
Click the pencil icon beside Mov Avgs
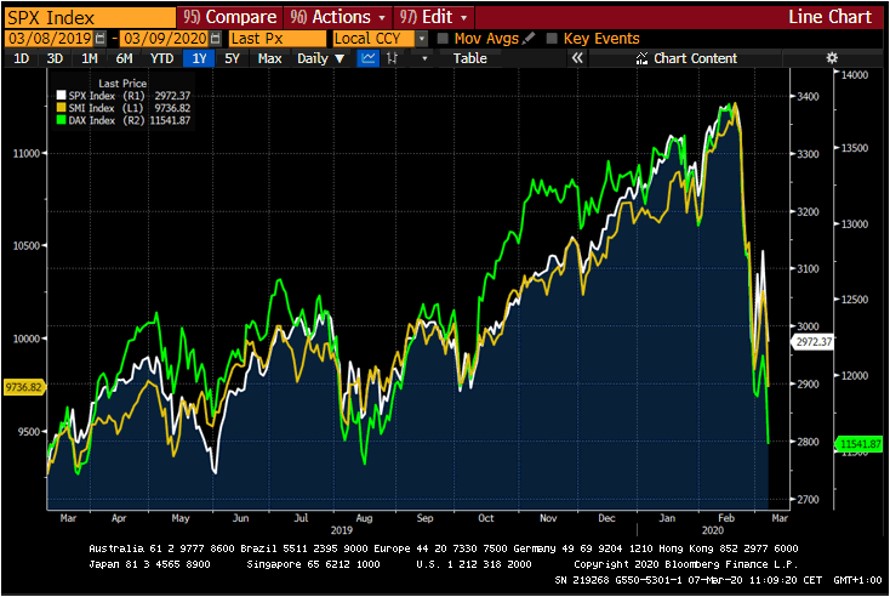pos(528,38)
